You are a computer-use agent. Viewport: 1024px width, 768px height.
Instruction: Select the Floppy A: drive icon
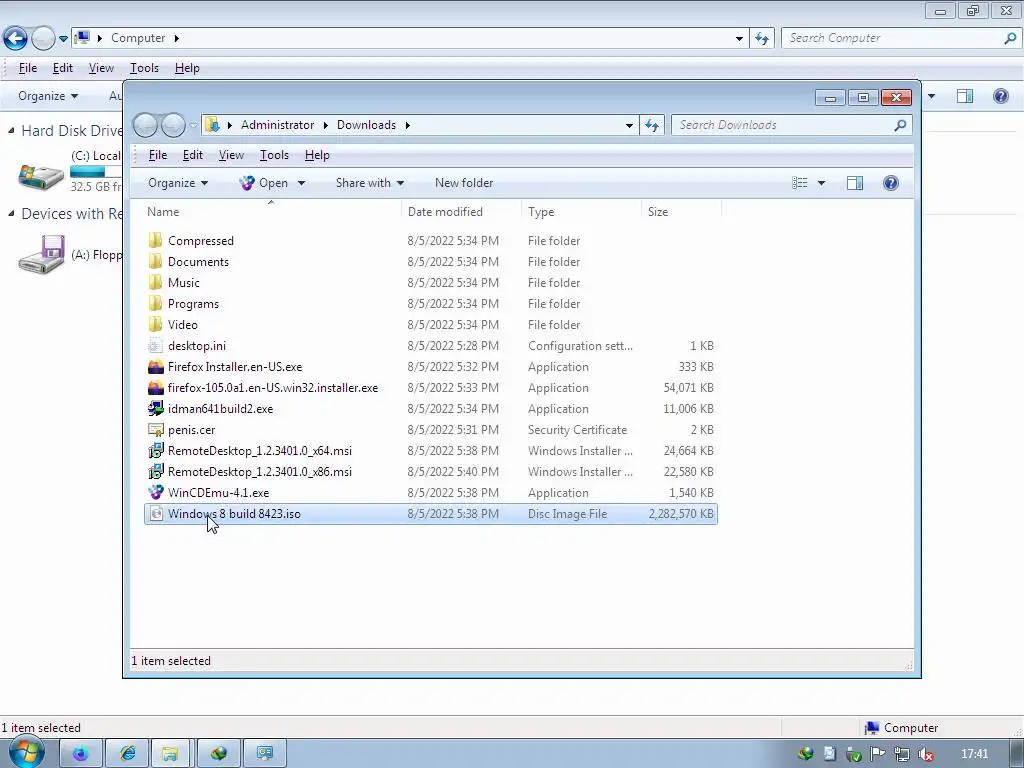coord(41,255)
